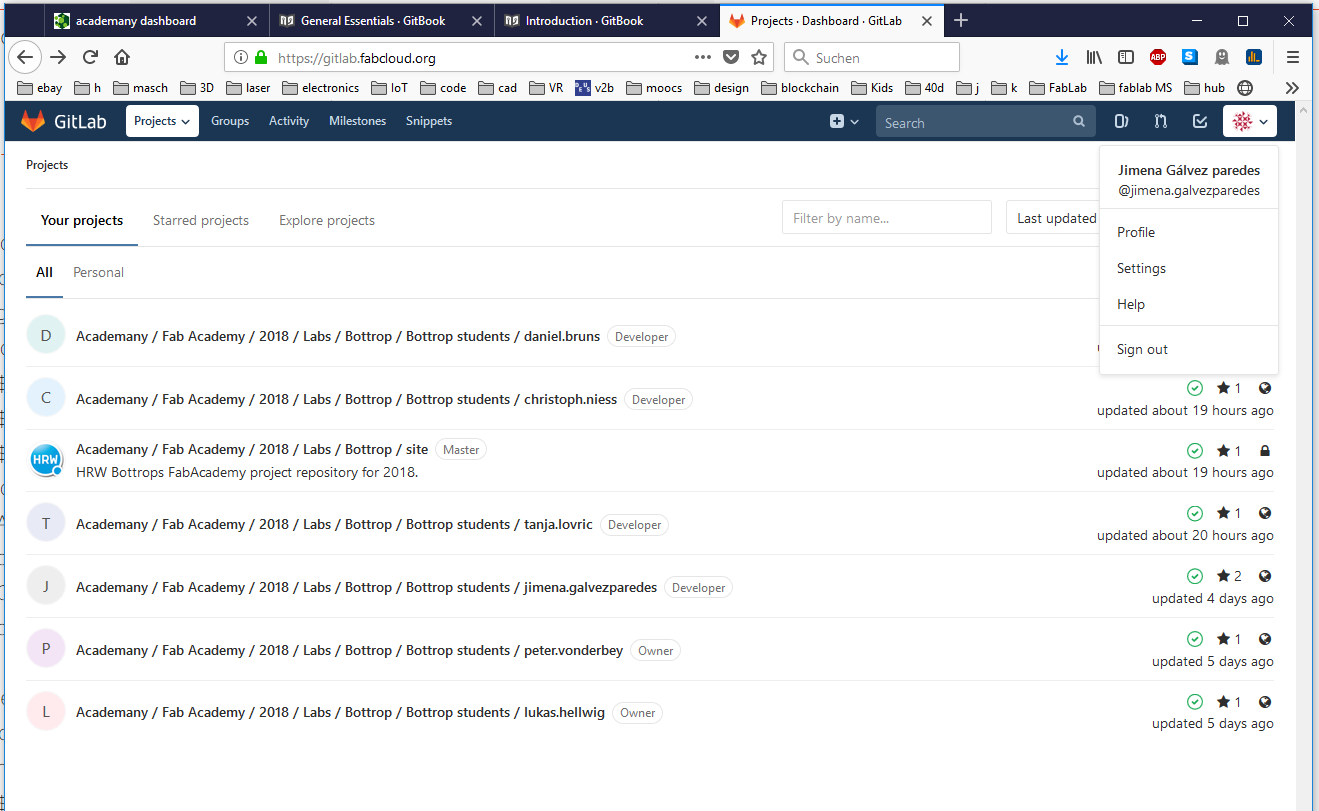Image resolution: width=1319 pixels, height=811 pixels.
Task: Open the Merge requests icon in navbar
Action: [x=1160, y=122]
